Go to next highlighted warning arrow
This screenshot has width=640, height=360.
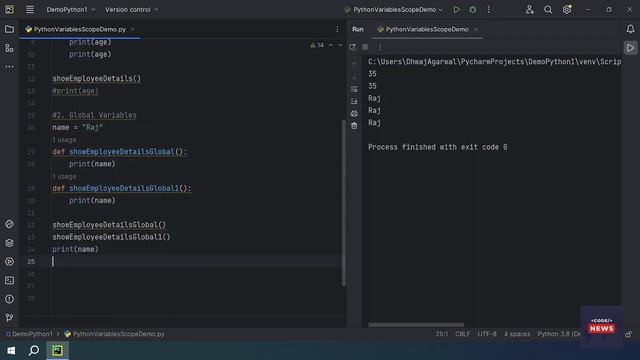[x=340, y=45]
